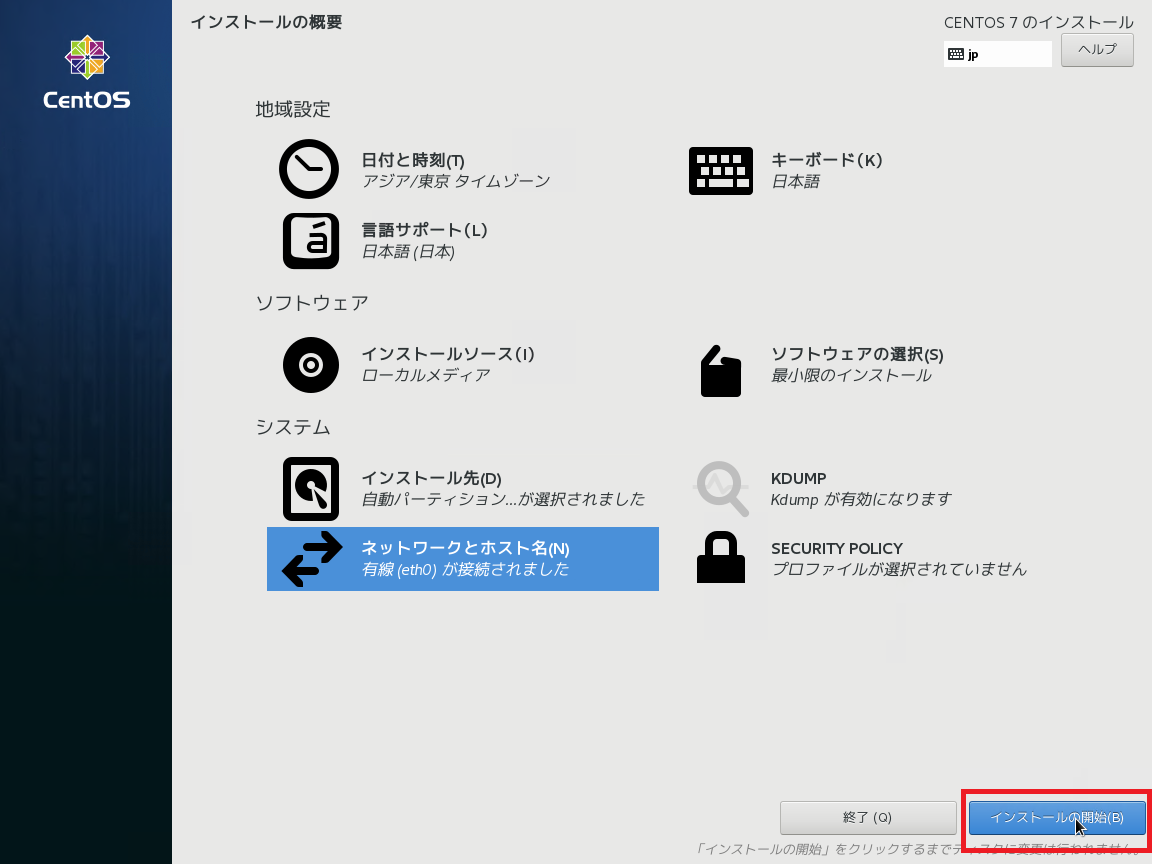Open the Installation Destination disk icon
The height and width of the screenshot is (864, 1152).
coord(311,489)
